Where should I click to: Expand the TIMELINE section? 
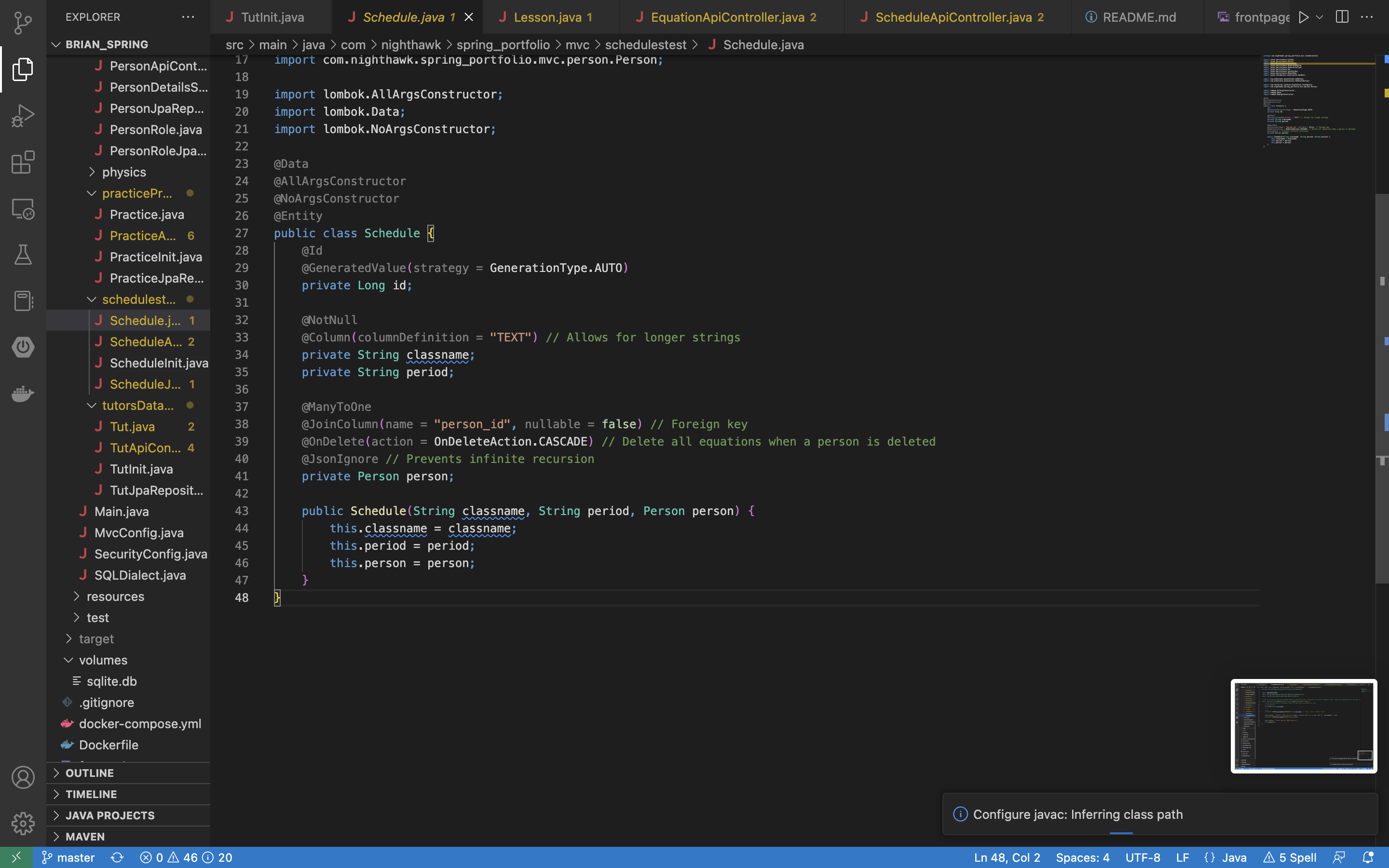(129, 794)
